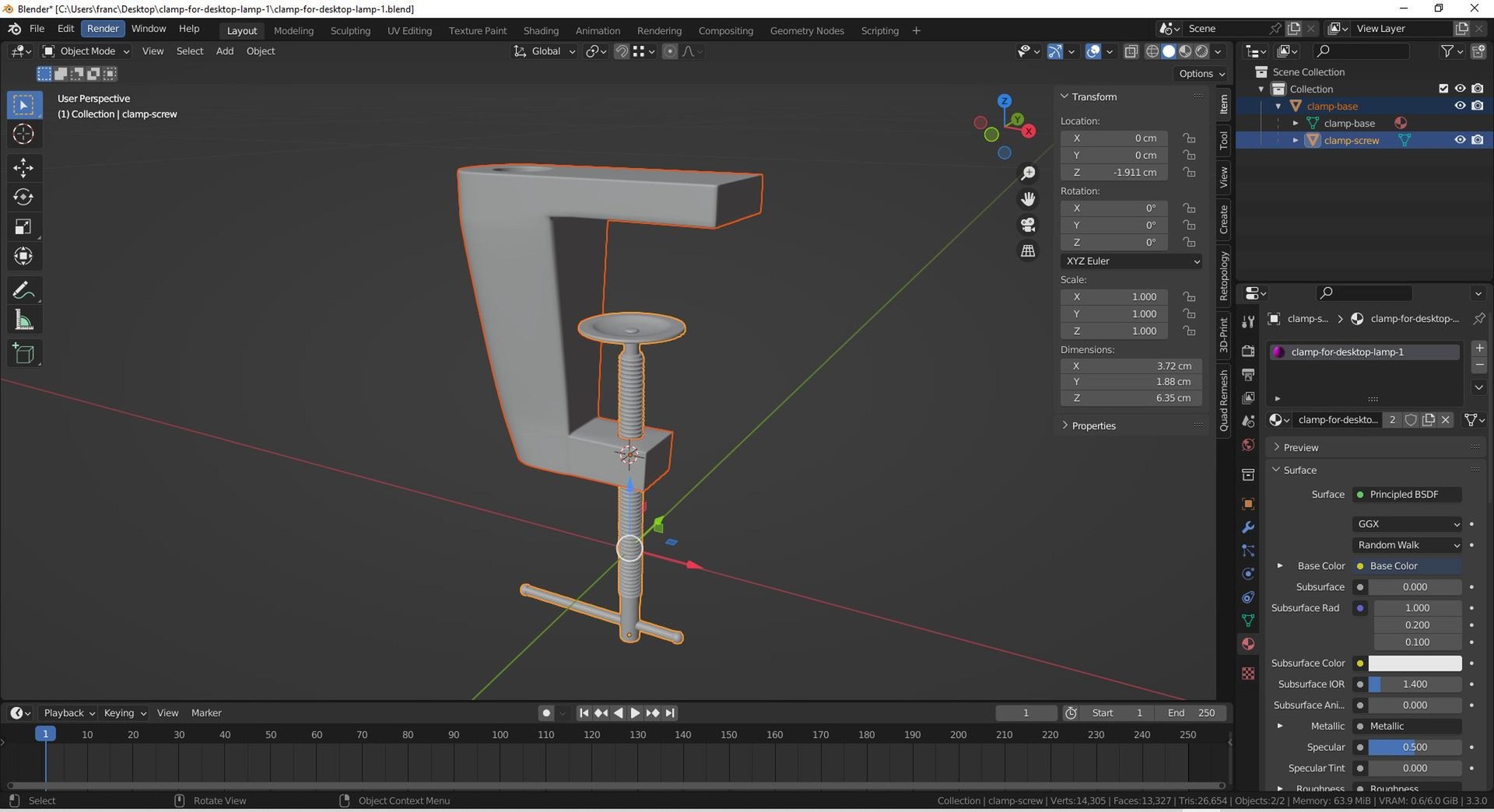Click the Principled BSDF surface shader button

click(1408, 495)
